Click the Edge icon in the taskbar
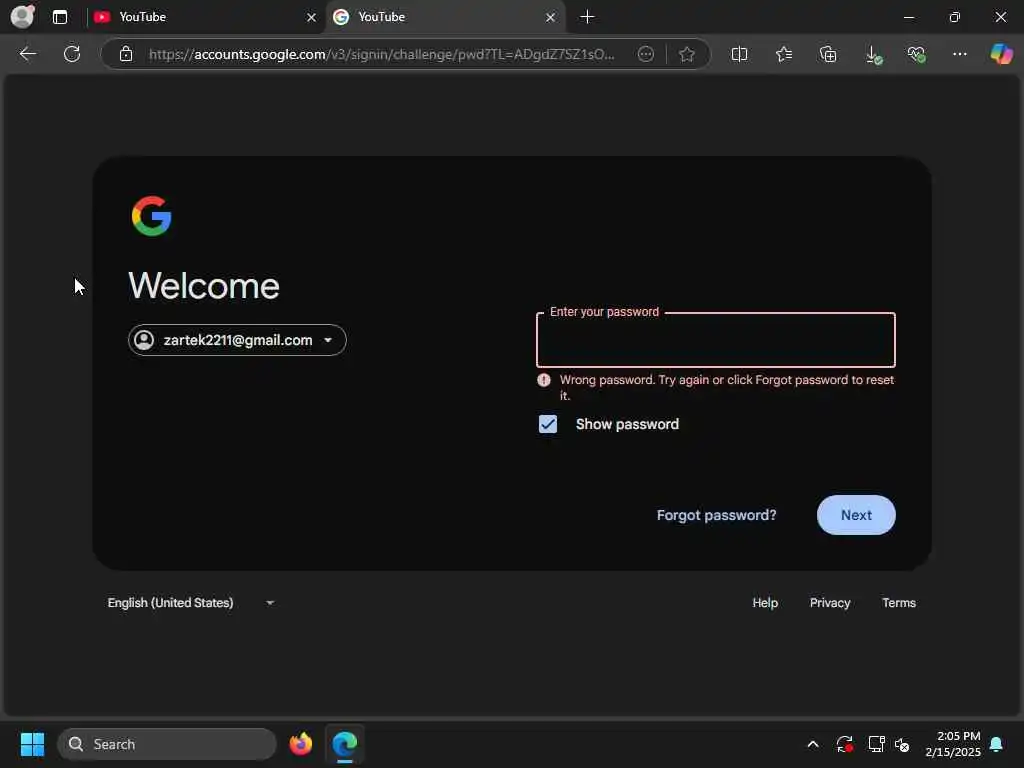Screen dimensions: 1024x768 tap(344, 744)
